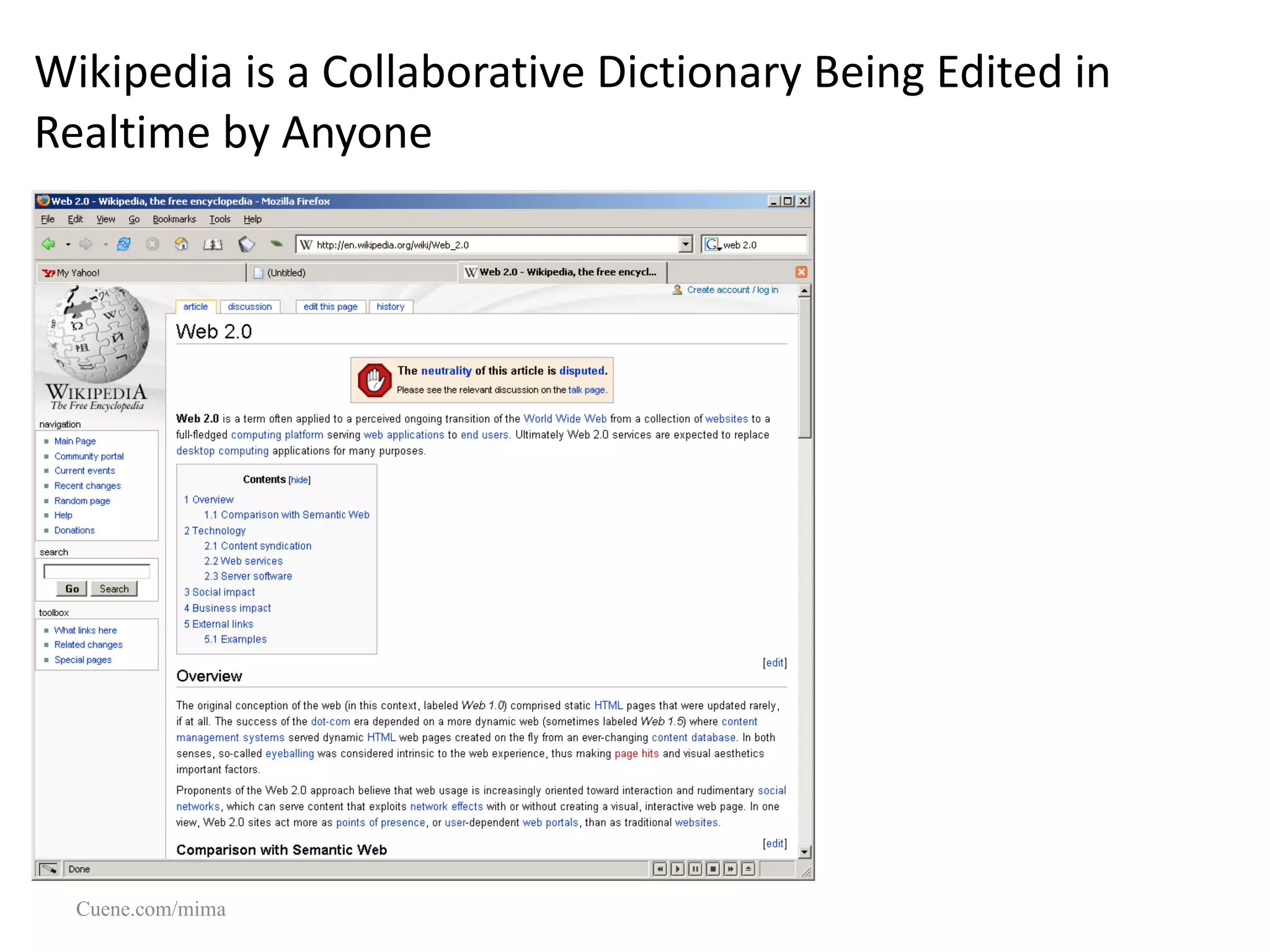Select the Web 2.0 - Wikipedia tab
The width and height of the screenshot is (1270, 952).
coord(562,272)
